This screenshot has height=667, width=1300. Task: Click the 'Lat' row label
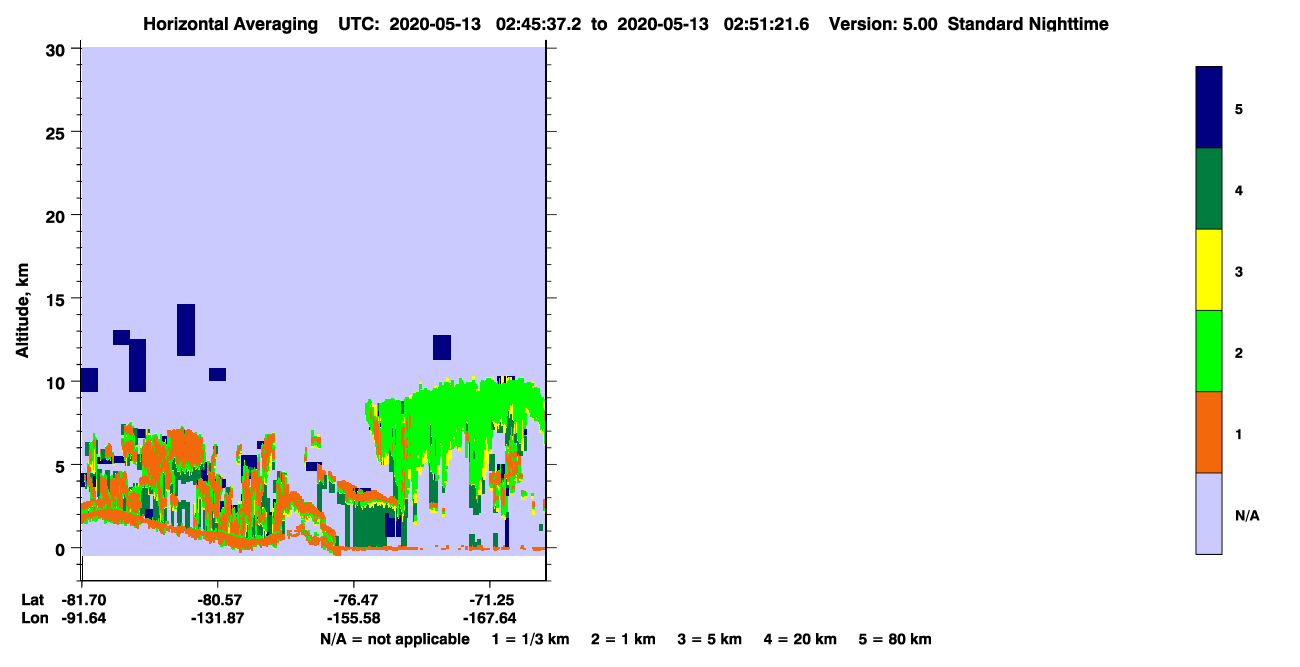click(33, 599)
